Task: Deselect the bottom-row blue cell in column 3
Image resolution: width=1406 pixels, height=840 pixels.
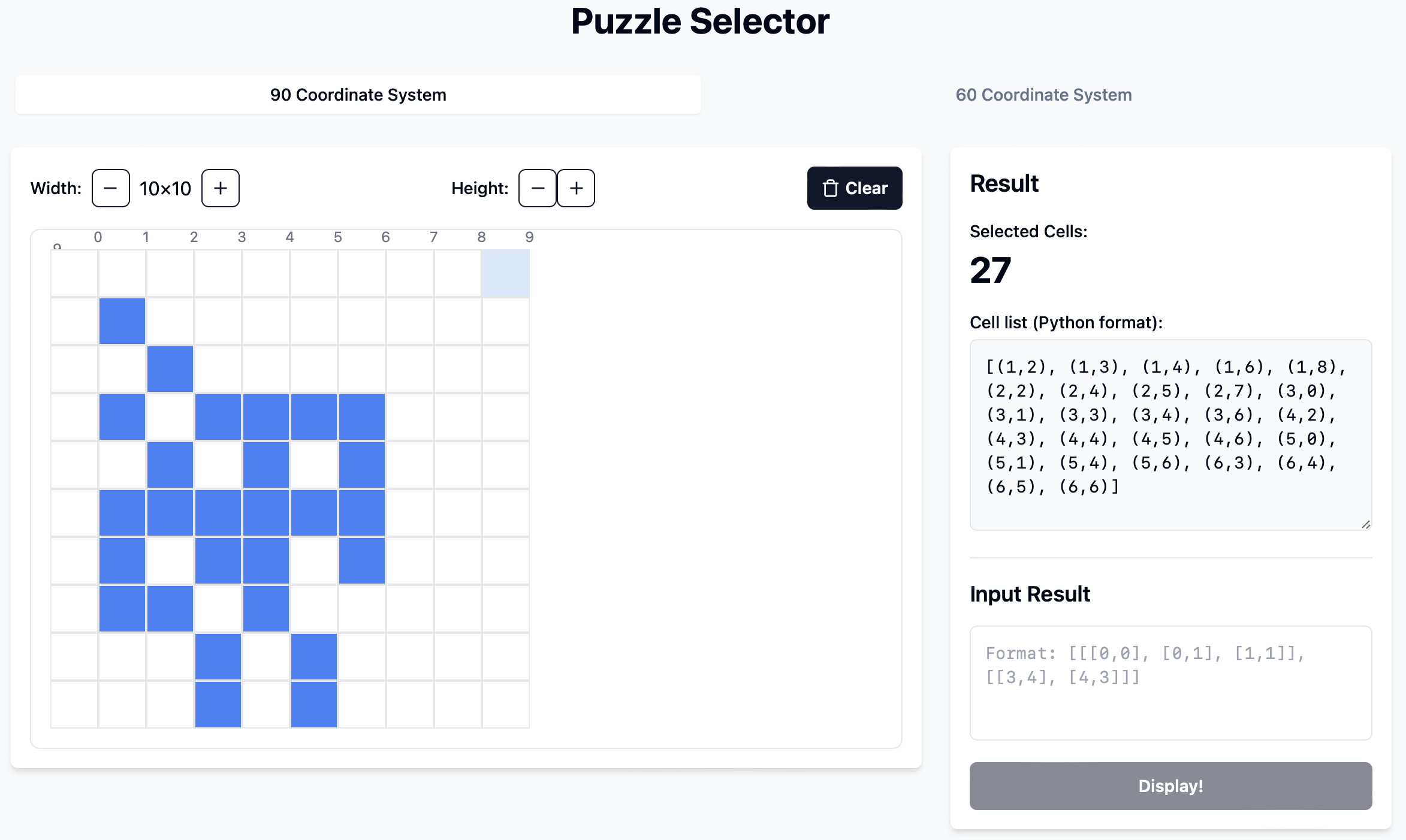Action: click(x=218, y=705)
